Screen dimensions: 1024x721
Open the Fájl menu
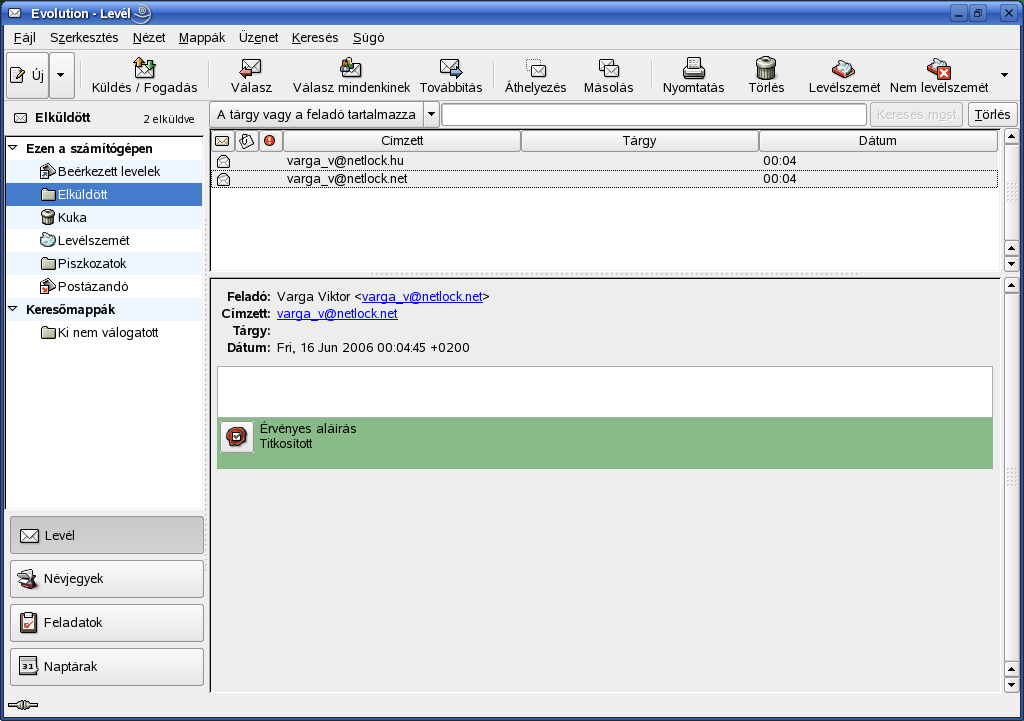tap(25, 38)
